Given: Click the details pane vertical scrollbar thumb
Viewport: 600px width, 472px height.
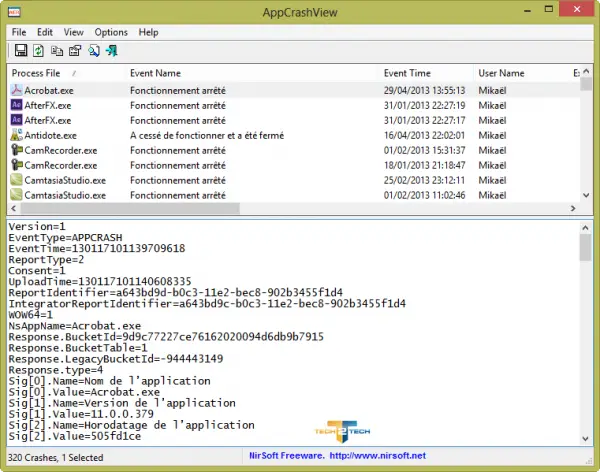Looking at the screenshot, I should [585, 248].
